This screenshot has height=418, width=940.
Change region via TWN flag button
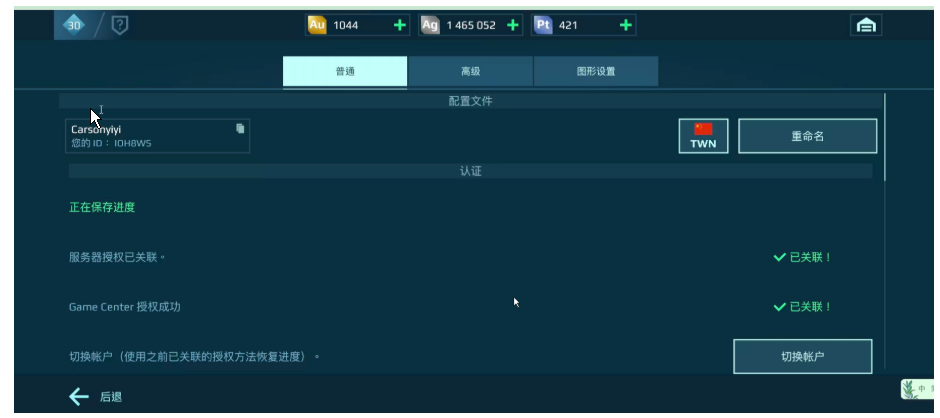click(x=703, y=136)
